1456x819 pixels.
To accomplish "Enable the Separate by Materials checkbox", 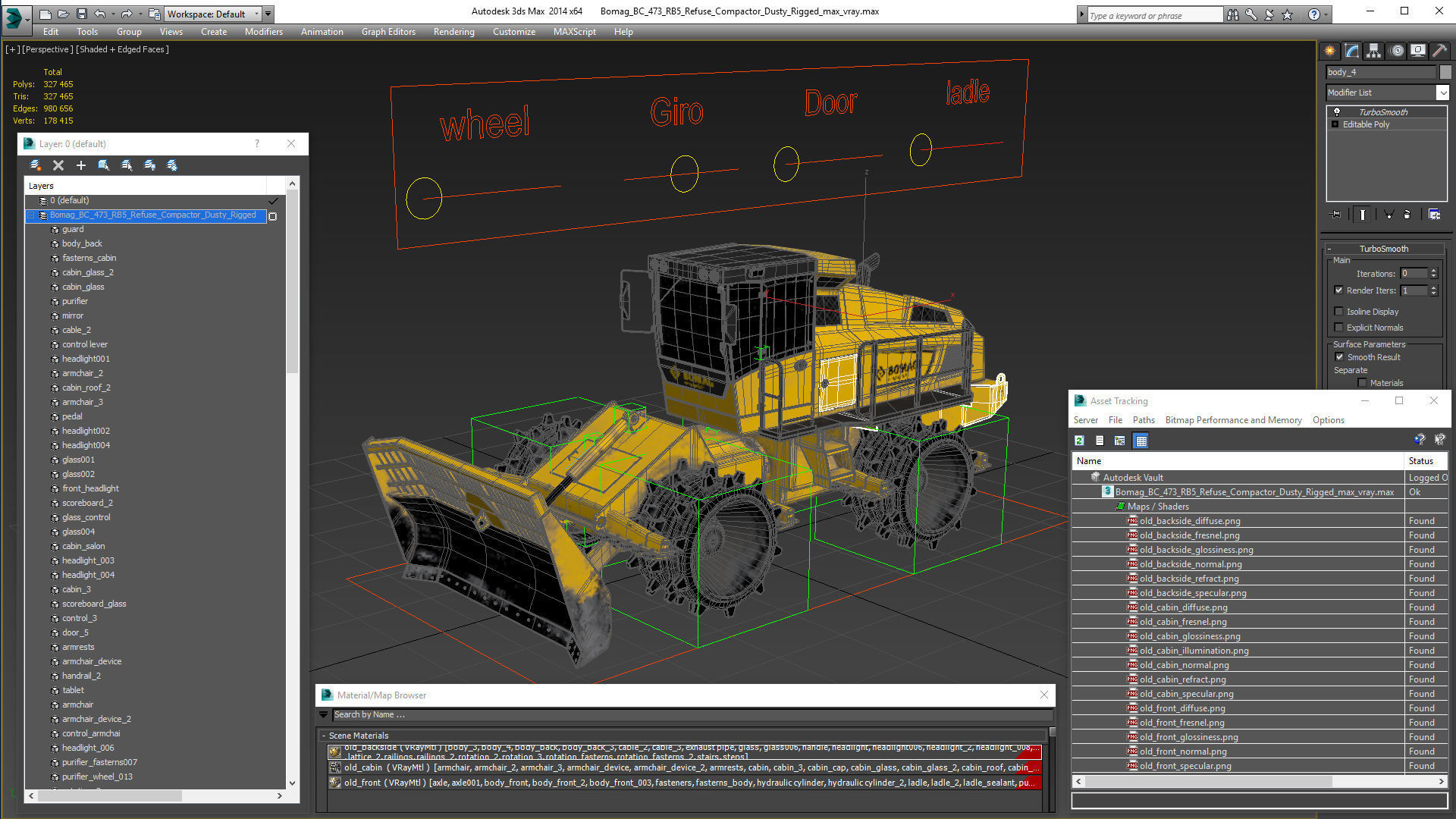I will coord(1362,383).
